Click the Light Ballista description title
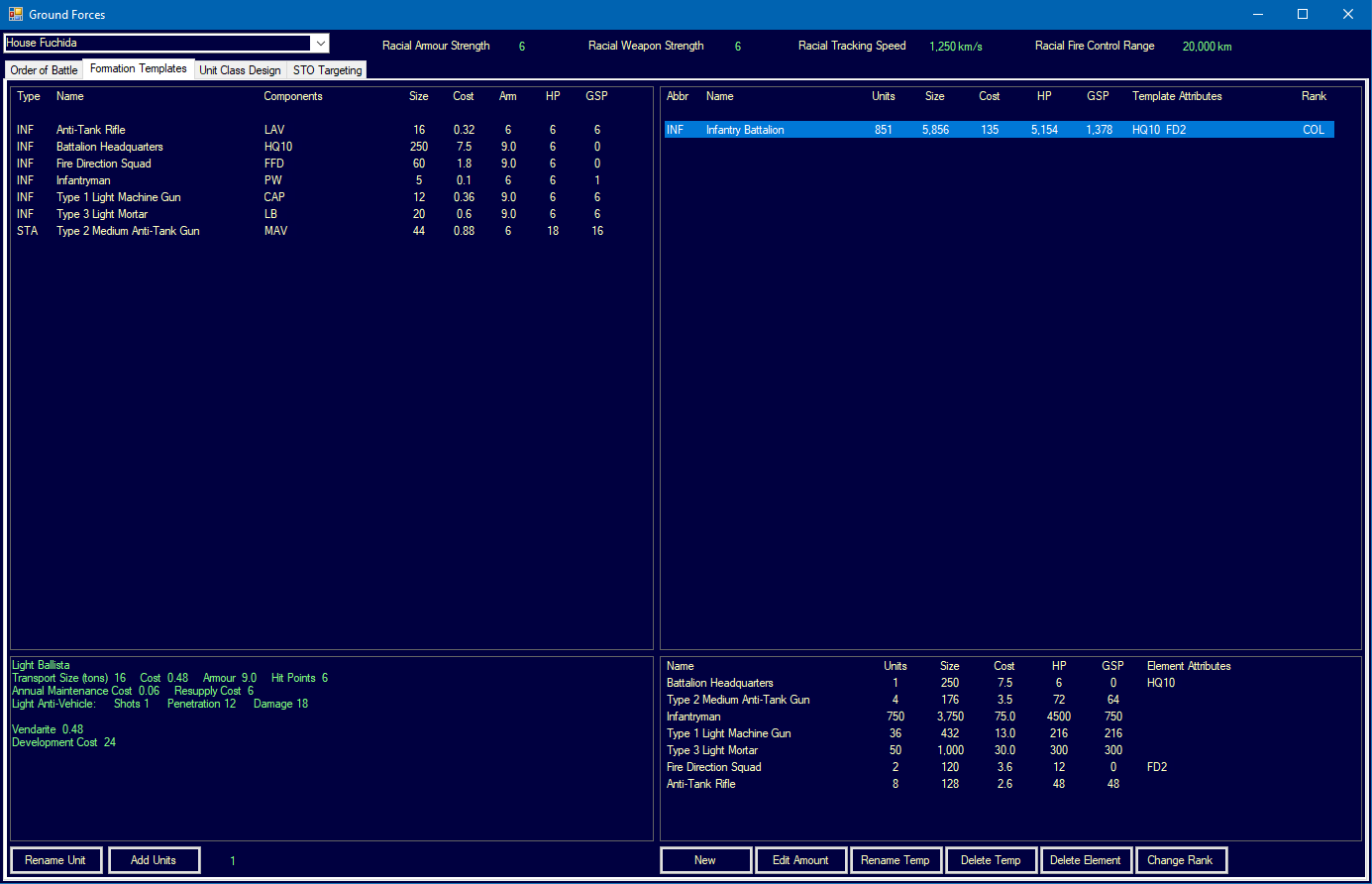1372x884 pixels. 41,665
